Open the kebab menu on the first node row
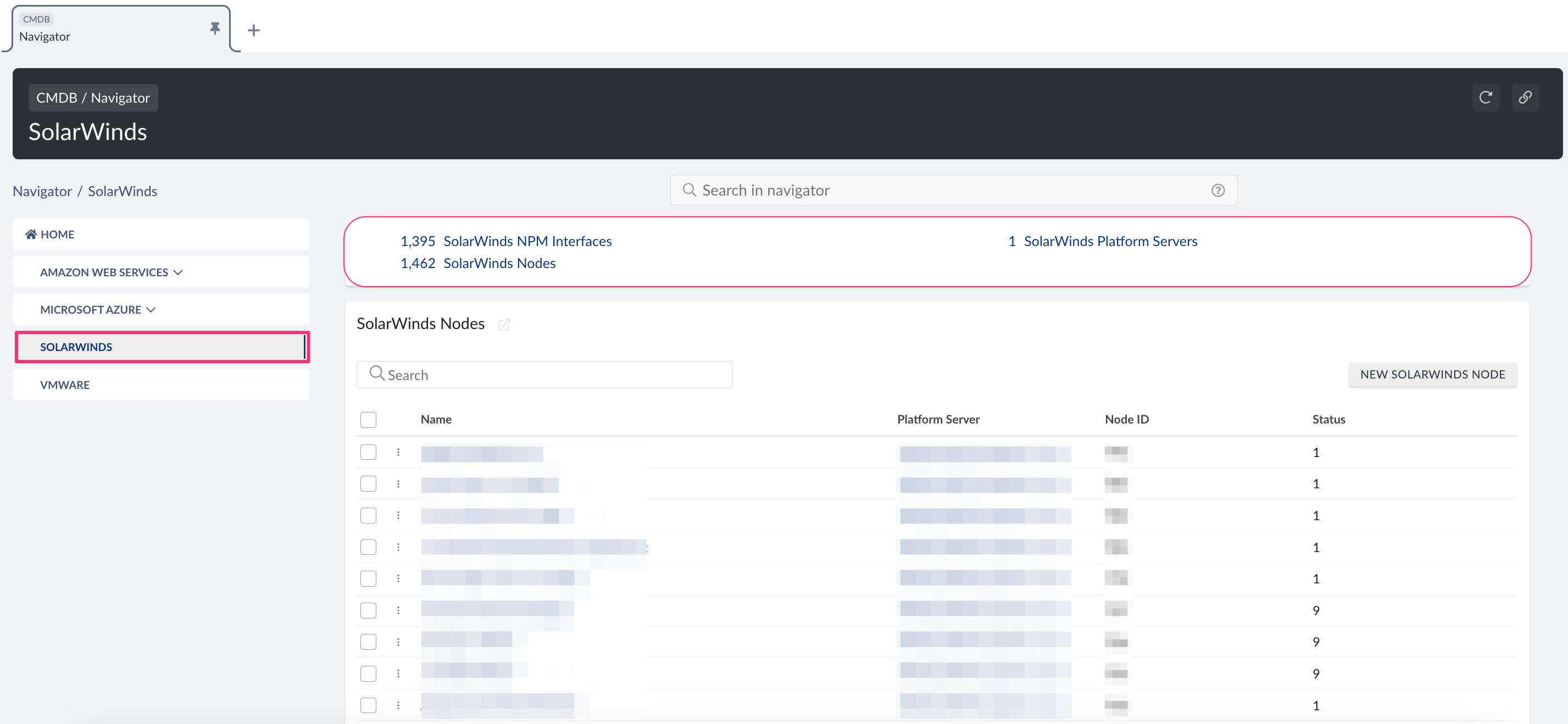1568x724 pixels. point(399,452)
